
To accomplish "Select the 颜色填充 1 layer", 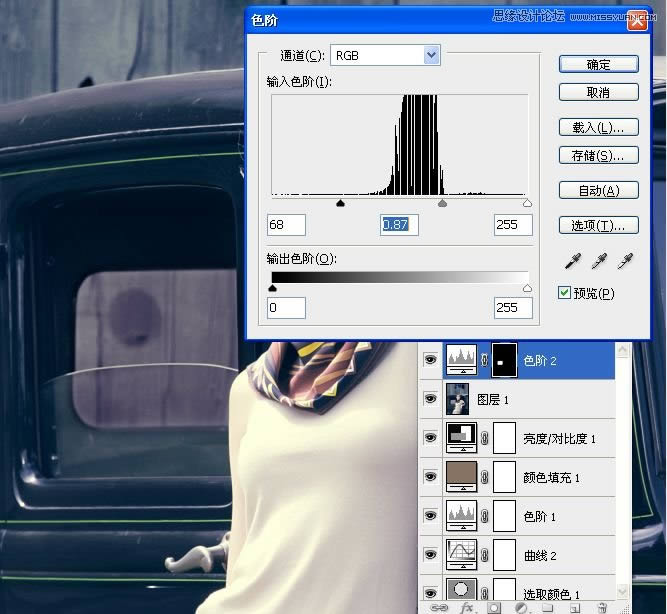I will pos(550,478).
